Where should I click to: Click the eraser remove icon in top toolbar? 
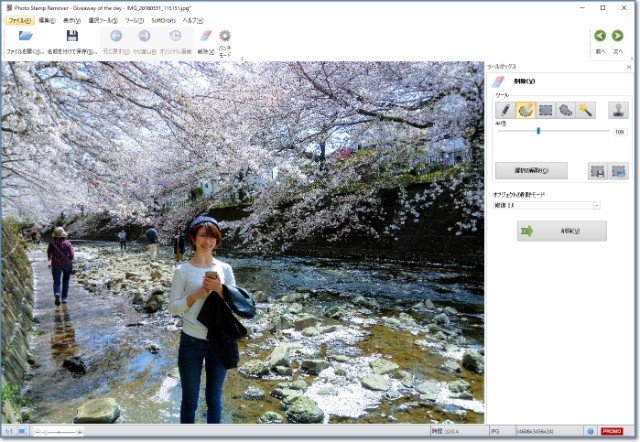point(206,37)
